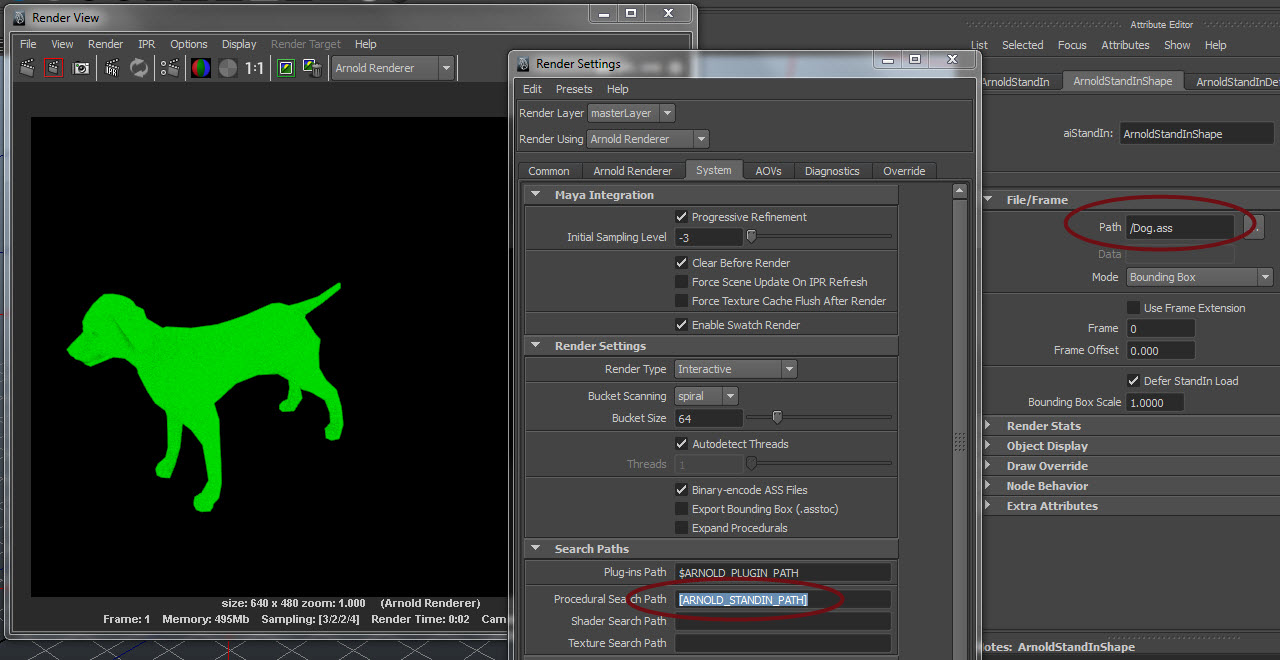Start IPR render with the IPR icon
Screen dimensions: 1280x660
pyautogui.click(x=112, y=68)
